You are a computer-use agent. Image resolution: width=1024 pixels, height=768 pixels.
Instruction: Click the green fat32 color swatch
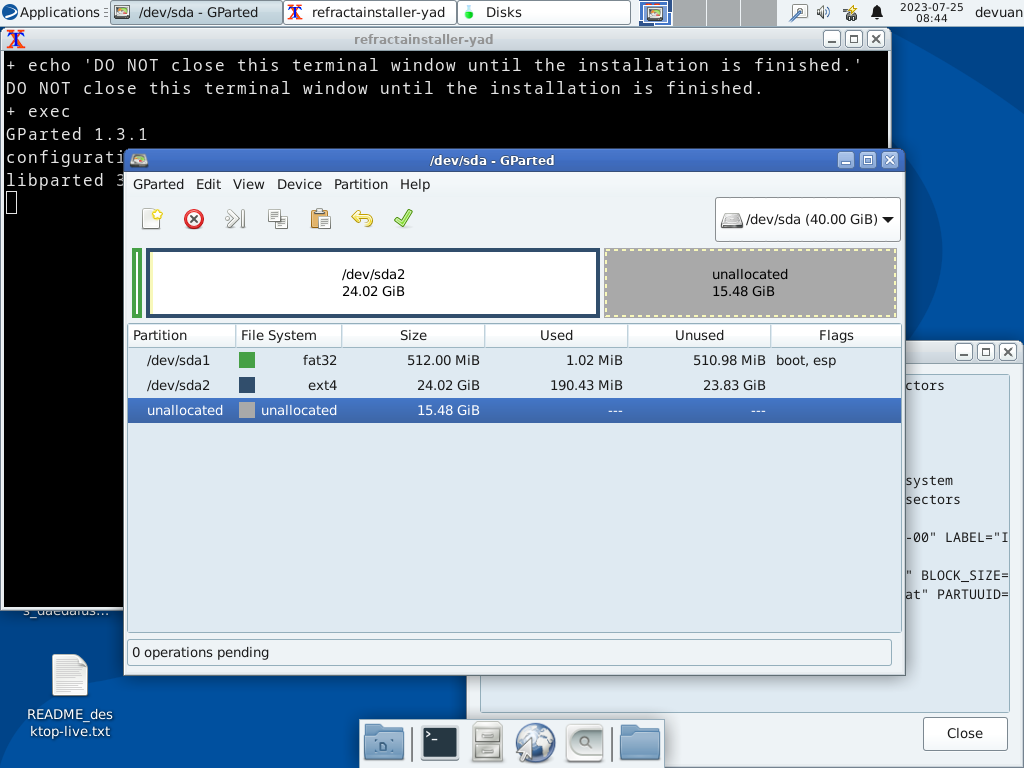[x=247, y=360]
